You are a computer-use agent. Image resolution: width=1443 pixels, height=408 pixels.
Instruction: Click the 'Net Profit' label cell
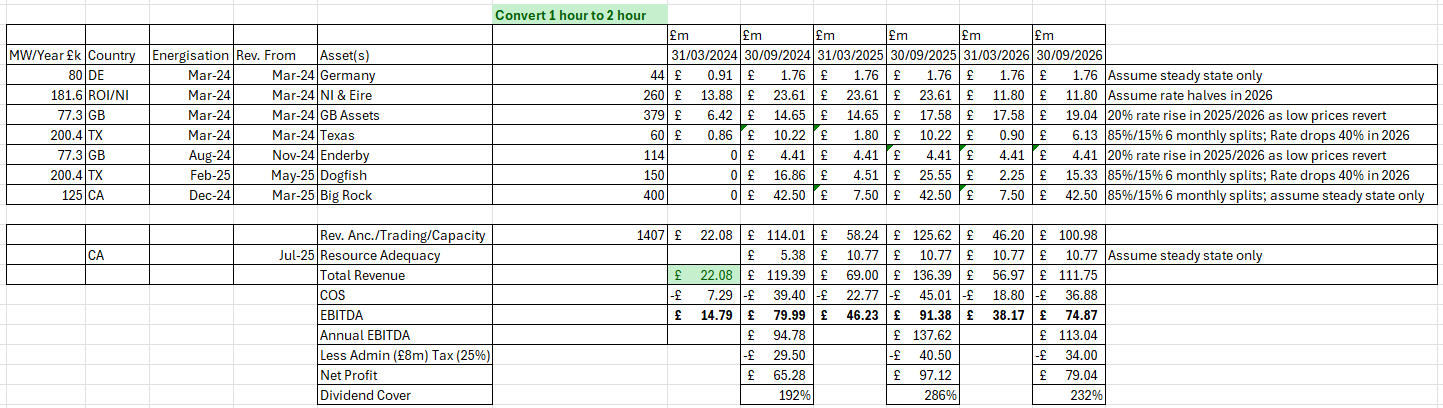click(x=404, y=375)
